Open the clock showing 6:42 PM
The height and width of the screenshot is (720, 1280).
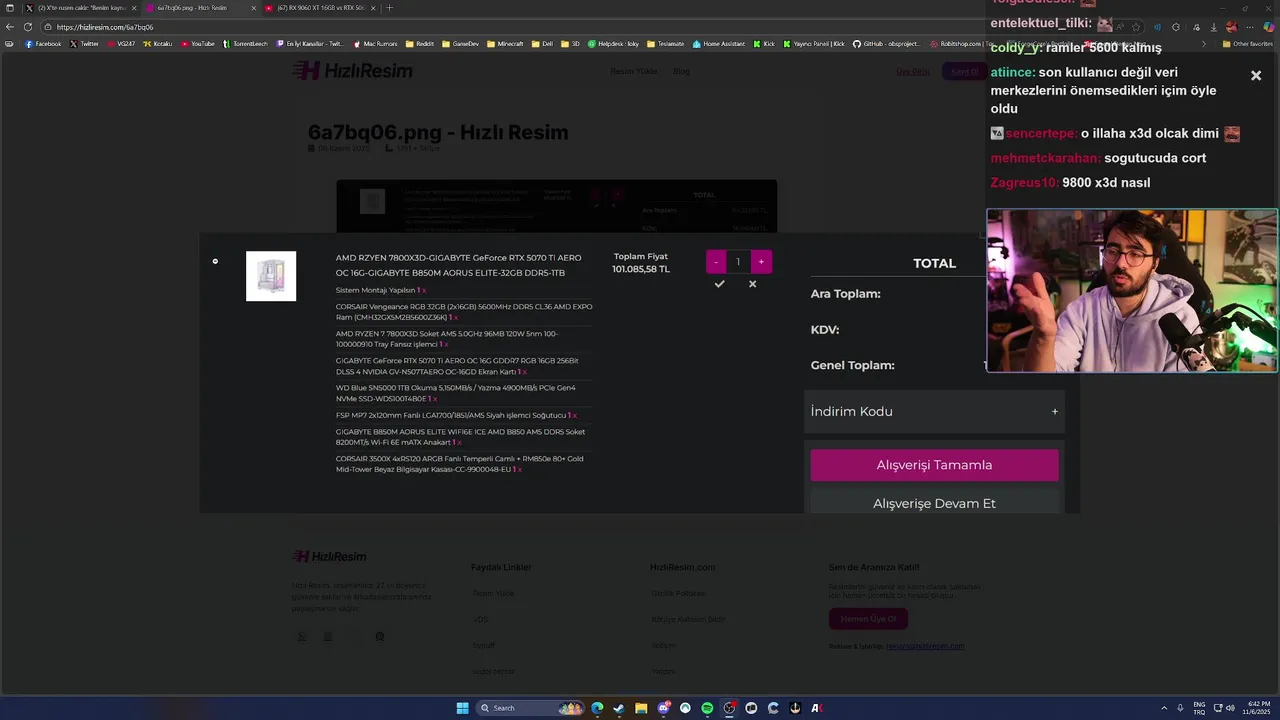(1257, 708)
